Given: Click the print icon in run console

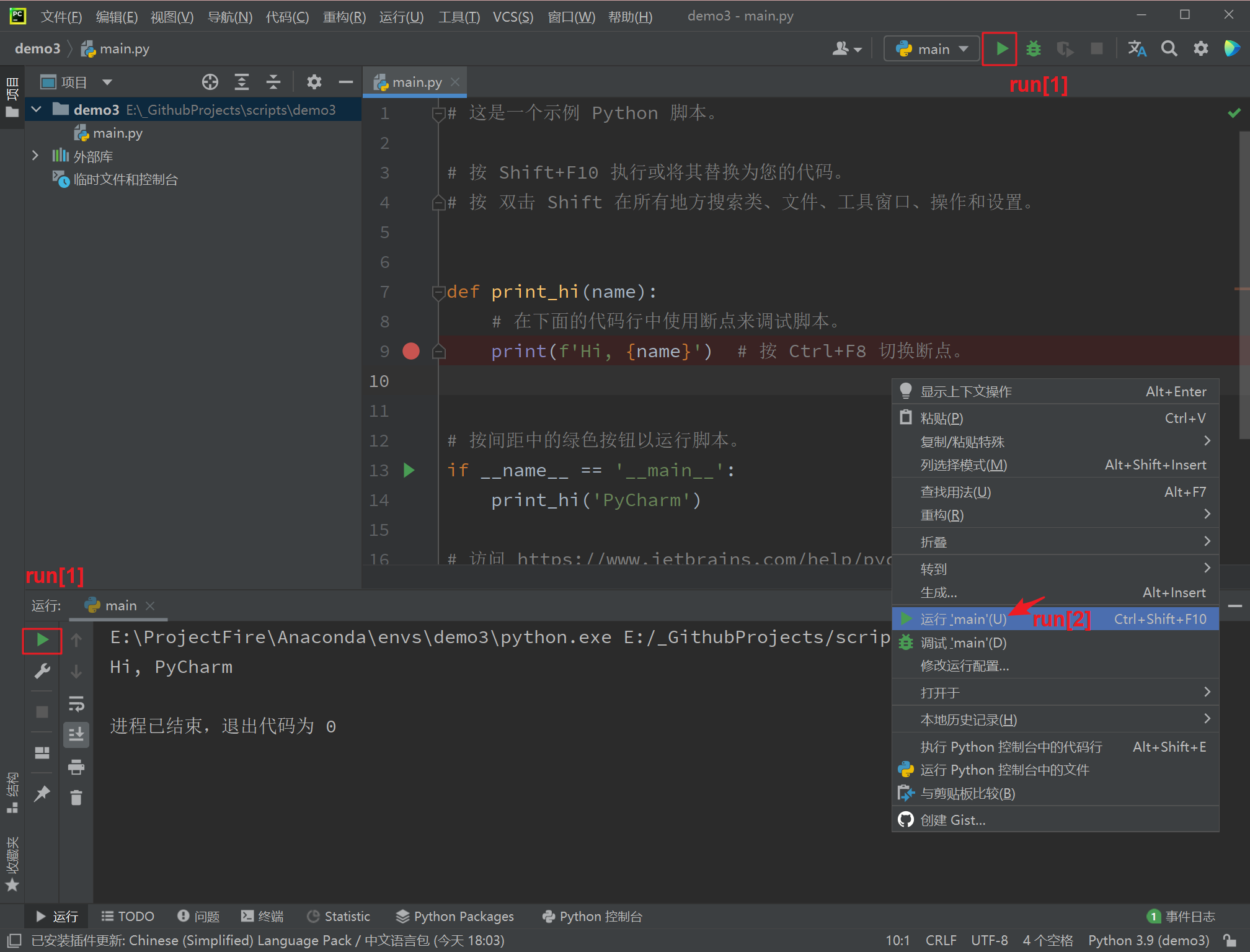Looking at the screenshot, I should [x=76, y=767].
